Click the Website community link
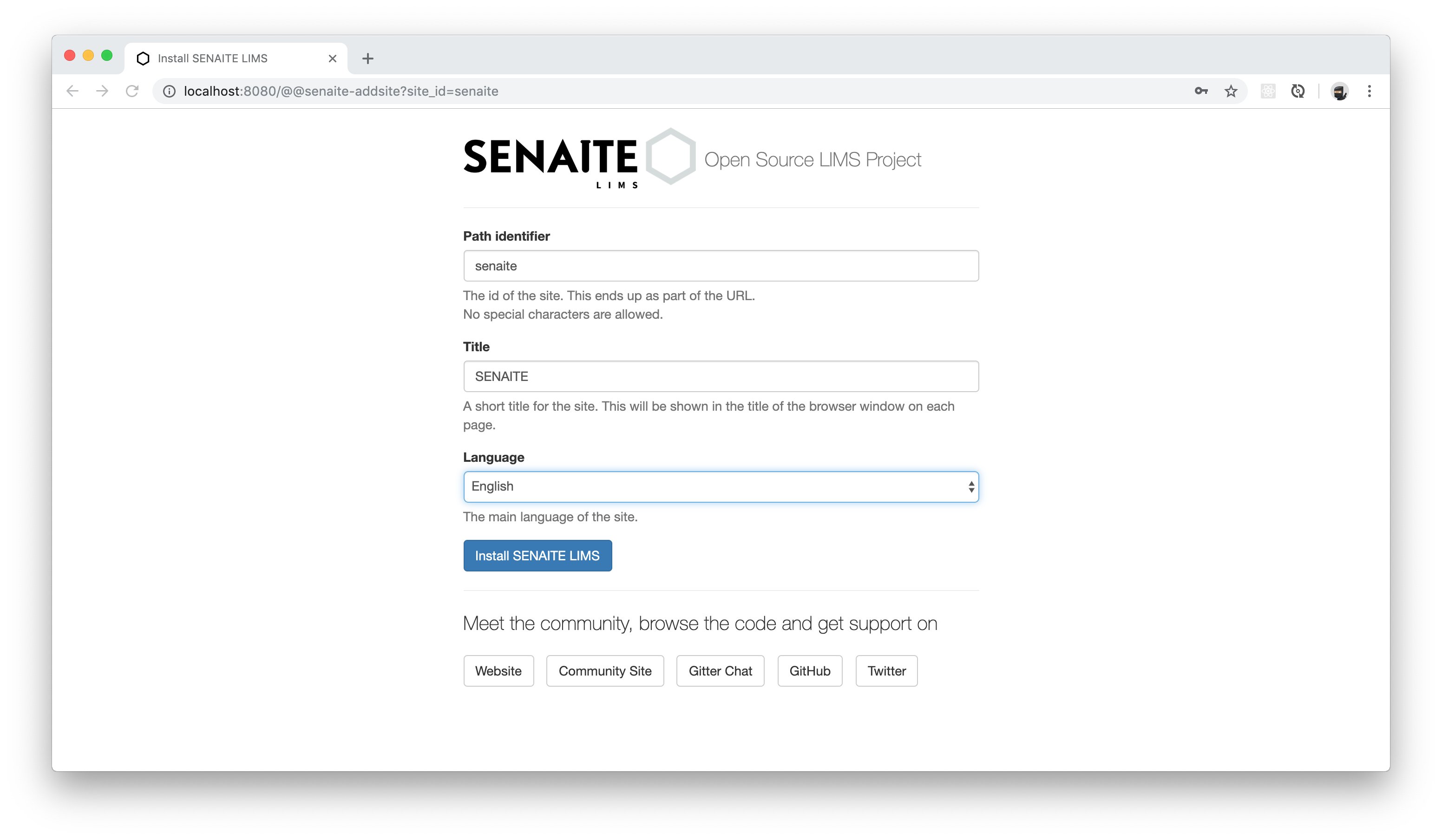Image resolution: width=1442 pixels, height=840 pixels. (x=498, y=670)
